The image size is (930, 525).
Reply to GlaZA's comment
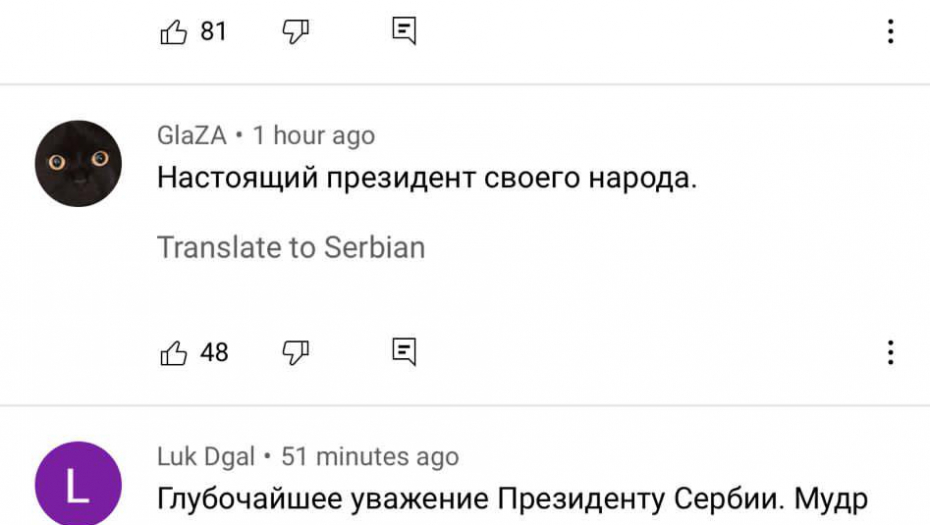point(404,352)
